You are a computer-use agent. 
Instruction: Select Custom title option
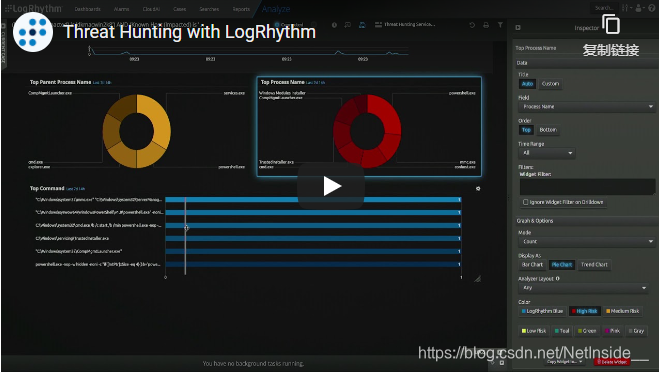(x=550, y=84)
